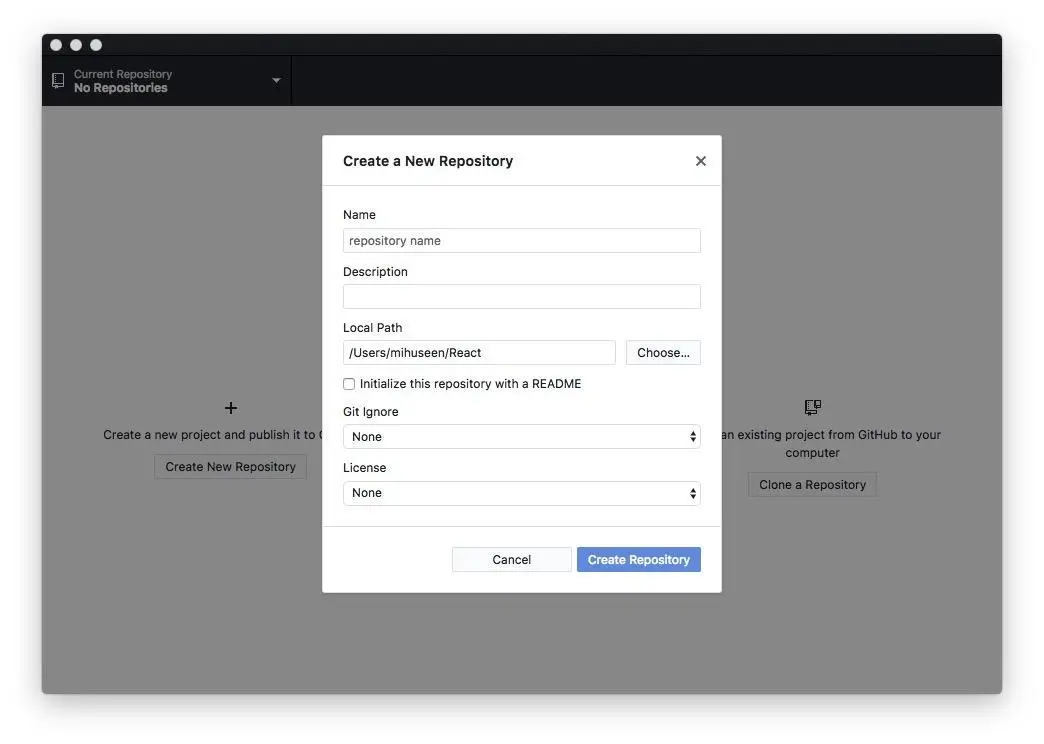Close the Create a New Repository dialog
1044x744 pixels.
pos(700,161)
